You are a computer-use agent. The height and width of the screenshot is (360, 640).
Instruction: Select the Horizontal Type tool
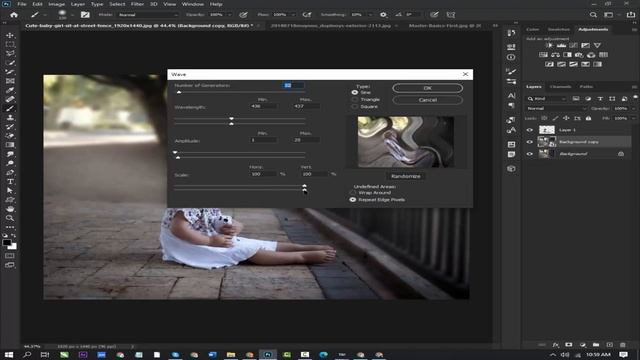pyautogui.click(x=10, y=181)
